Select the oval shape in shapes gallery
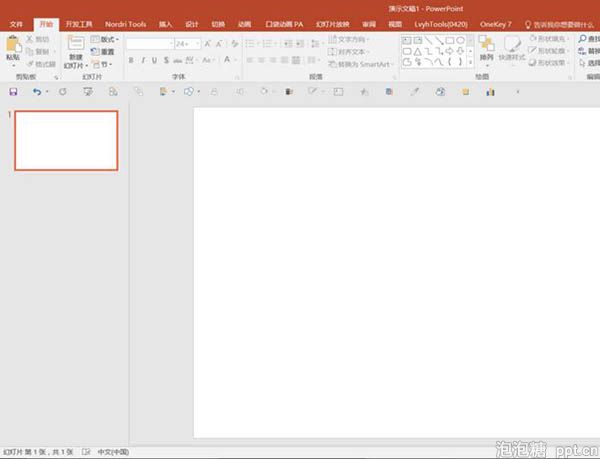600x459 pixels. point(461,40)
